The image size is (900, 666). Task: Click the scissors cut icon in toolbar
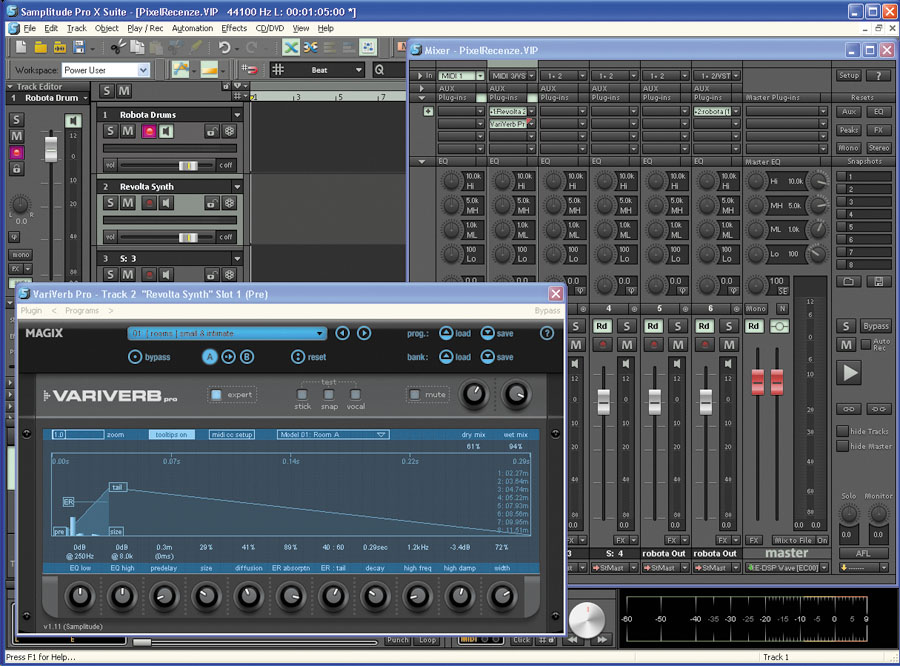[x=117, y=47]
